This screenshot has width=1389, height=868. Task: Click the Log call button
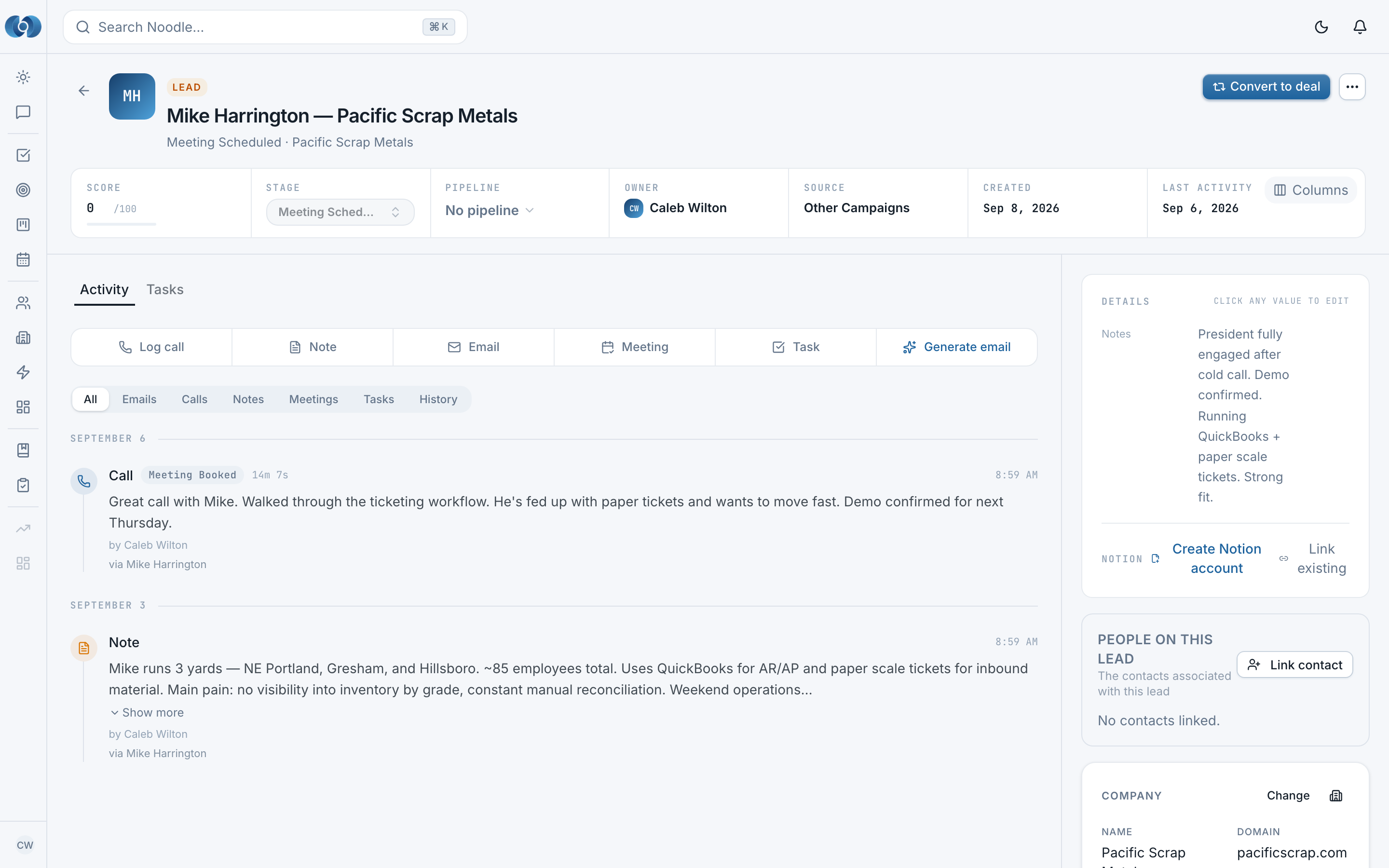151,347
